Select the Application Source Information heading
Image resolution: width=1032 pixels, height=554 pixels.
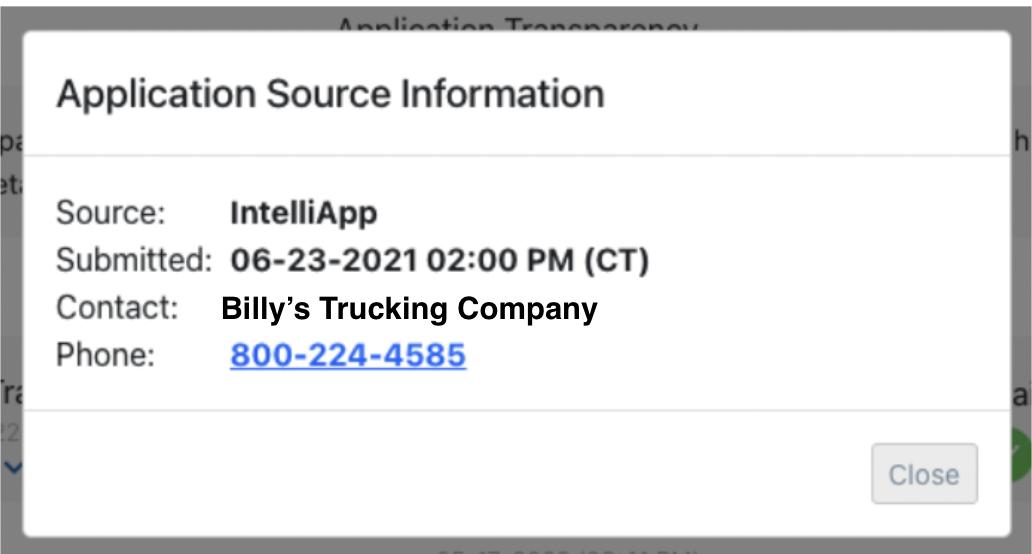pos(330,93)
